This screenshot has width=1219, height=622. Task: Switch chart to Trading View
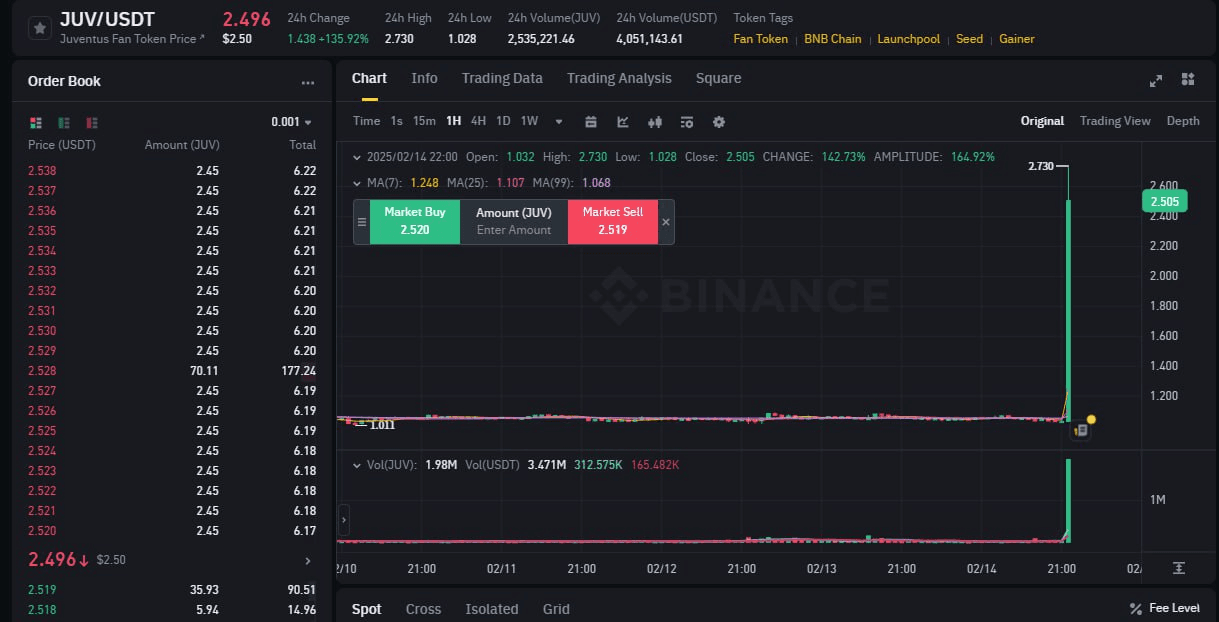[x=1115, y=121]
